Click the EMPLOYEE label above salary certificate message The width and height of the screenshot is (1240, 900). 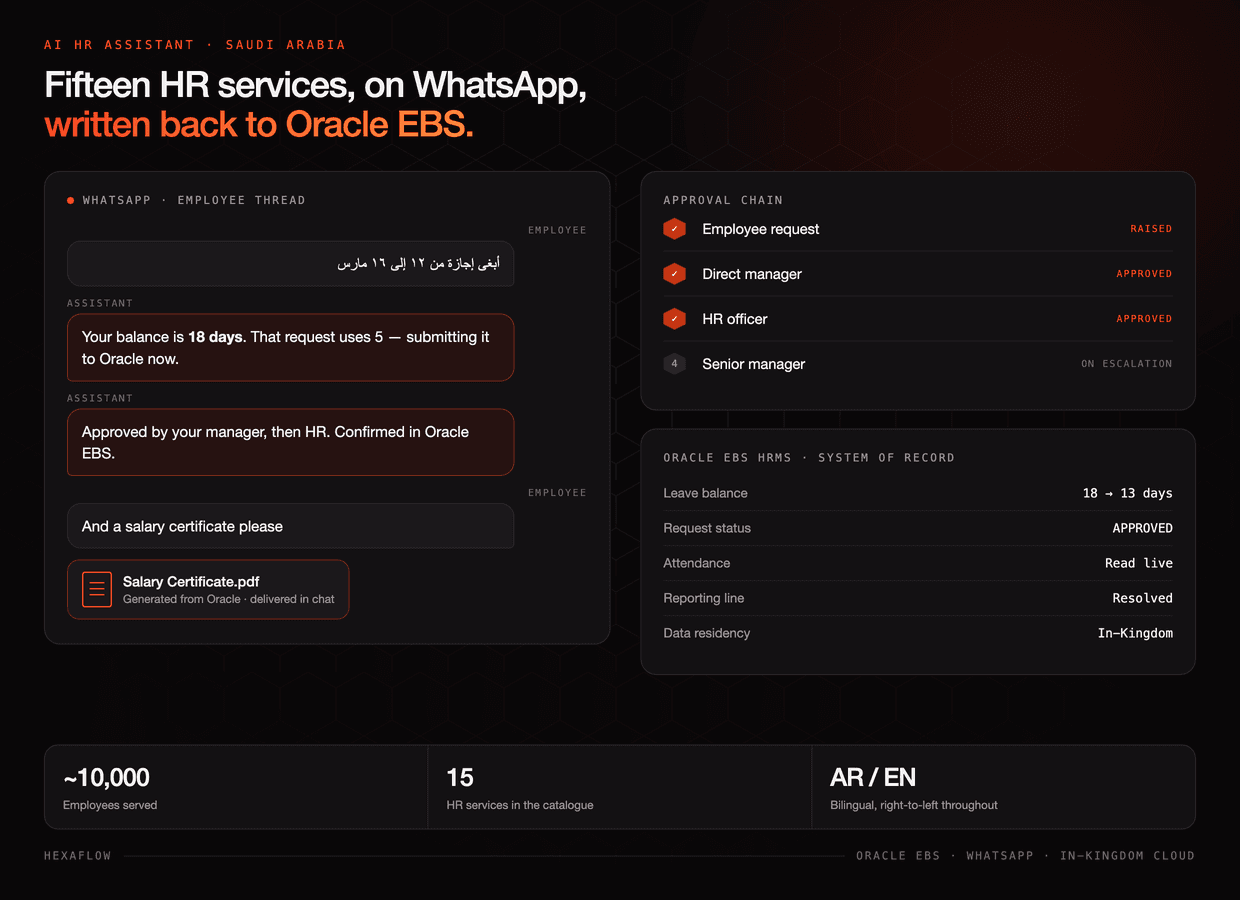pos(557,492)
